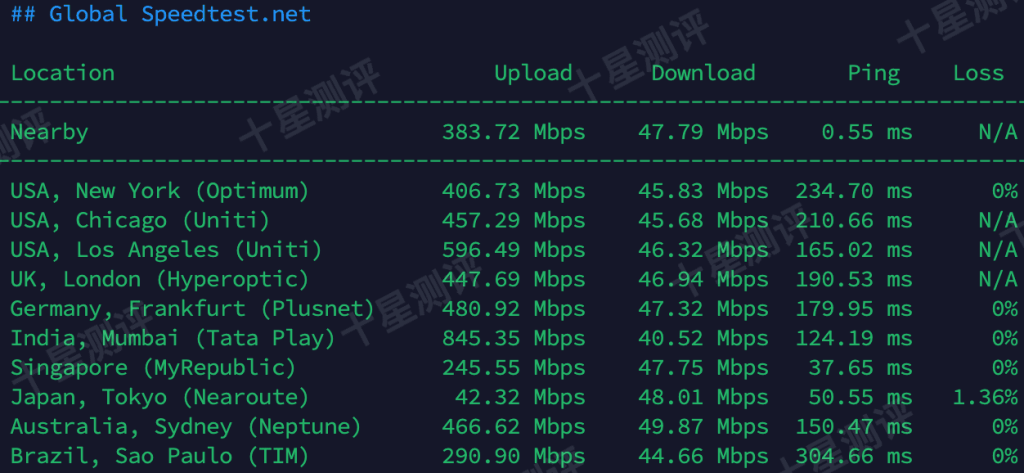Click the 1.36% loss value for Tokyo
The height and width of the screenshot is (473, 1024).
[984, 397]
